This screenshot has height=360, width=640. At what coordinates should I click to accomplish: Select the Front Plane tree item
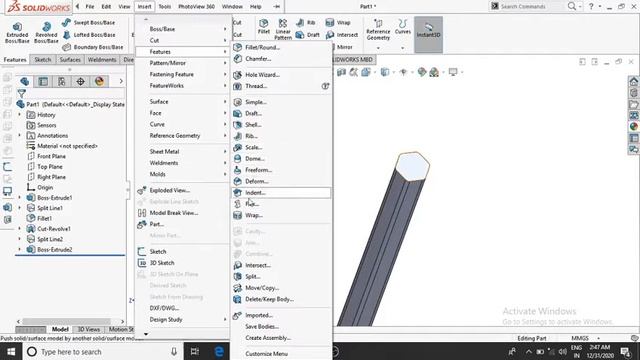point(46,156)
